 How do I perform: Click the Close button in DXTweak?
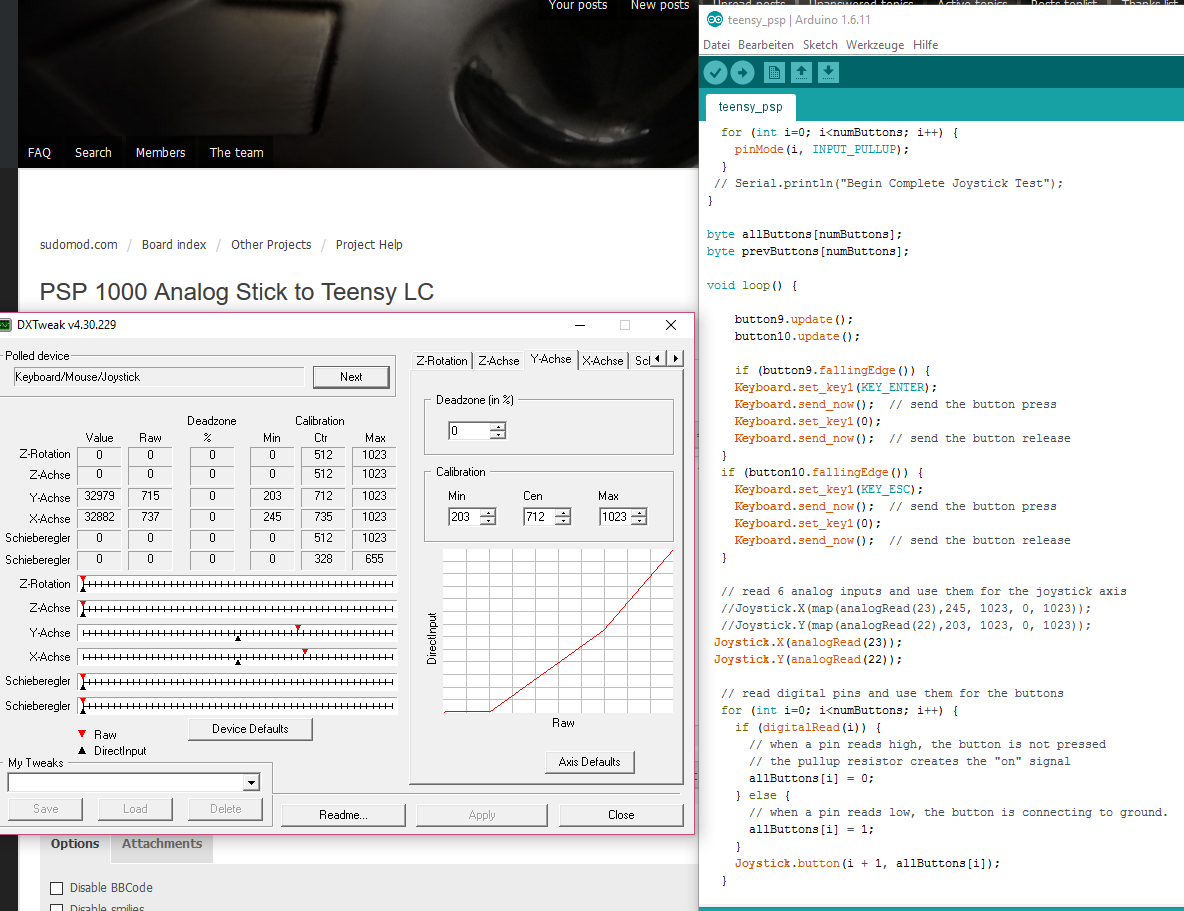(621, 815)
